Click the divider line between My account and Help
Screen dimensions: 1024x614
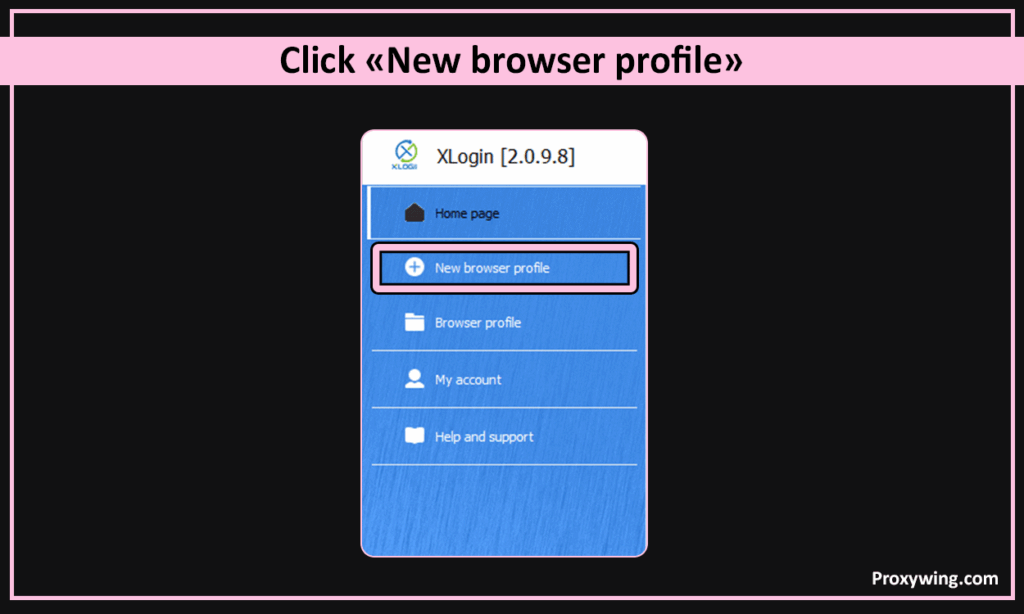click(x=504, y=408)
